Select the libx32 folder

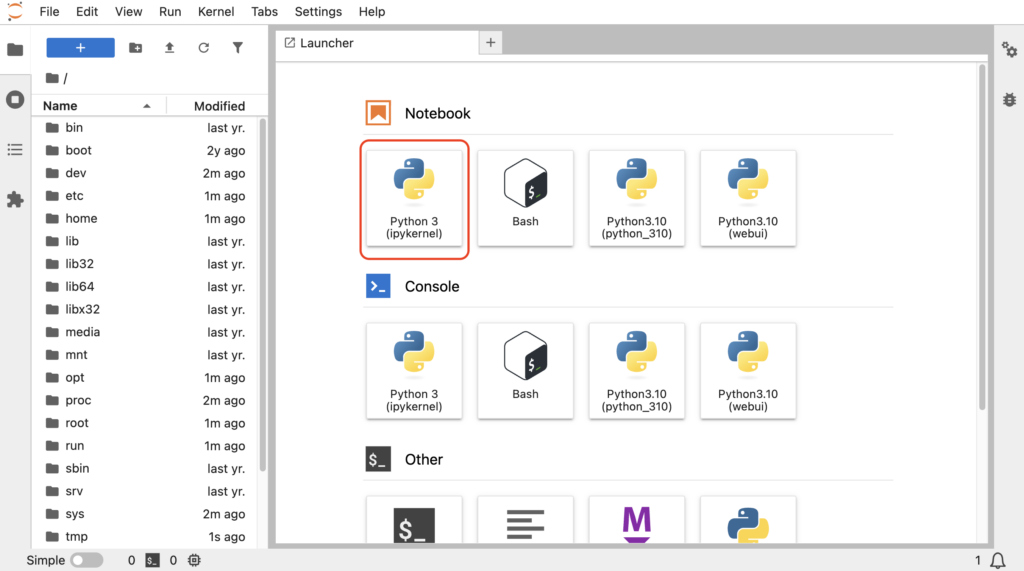click(146, 309)
